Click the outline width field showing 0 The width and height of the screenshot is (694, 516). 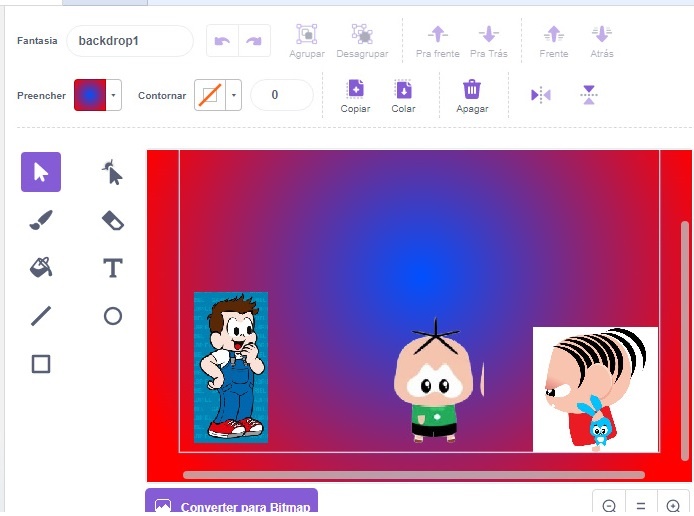click(x=282, y=95)
